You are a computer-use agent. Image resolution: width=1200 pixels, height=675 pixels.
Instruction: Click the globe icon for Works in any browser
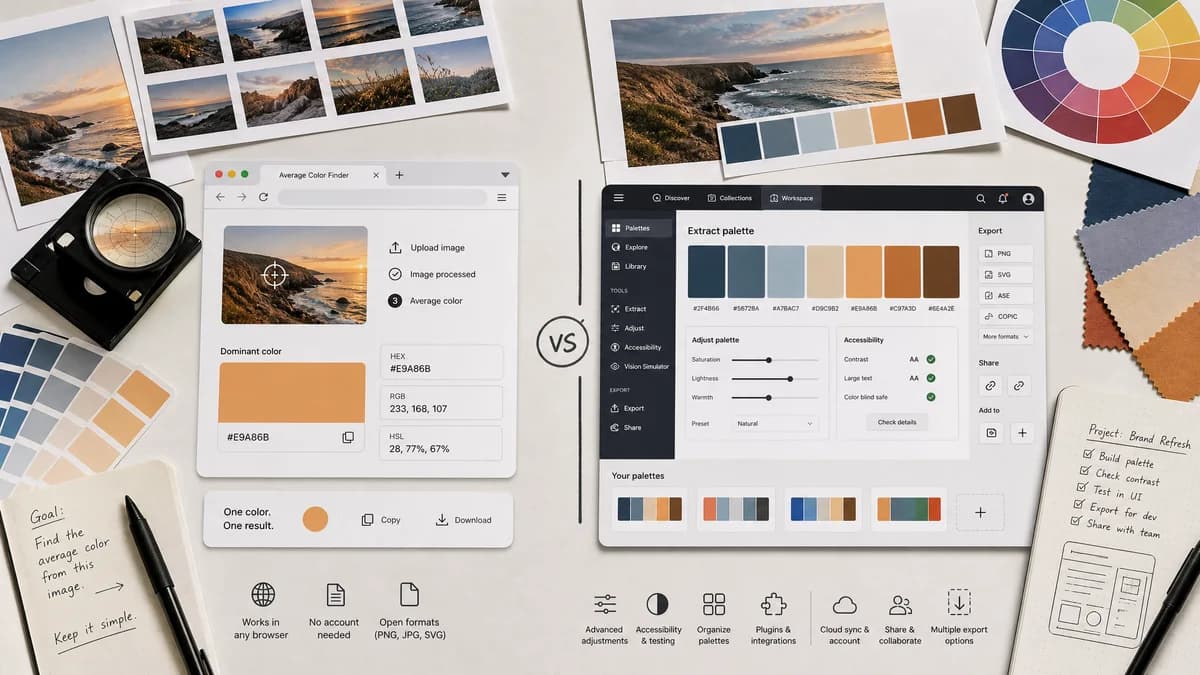point(263,595)
